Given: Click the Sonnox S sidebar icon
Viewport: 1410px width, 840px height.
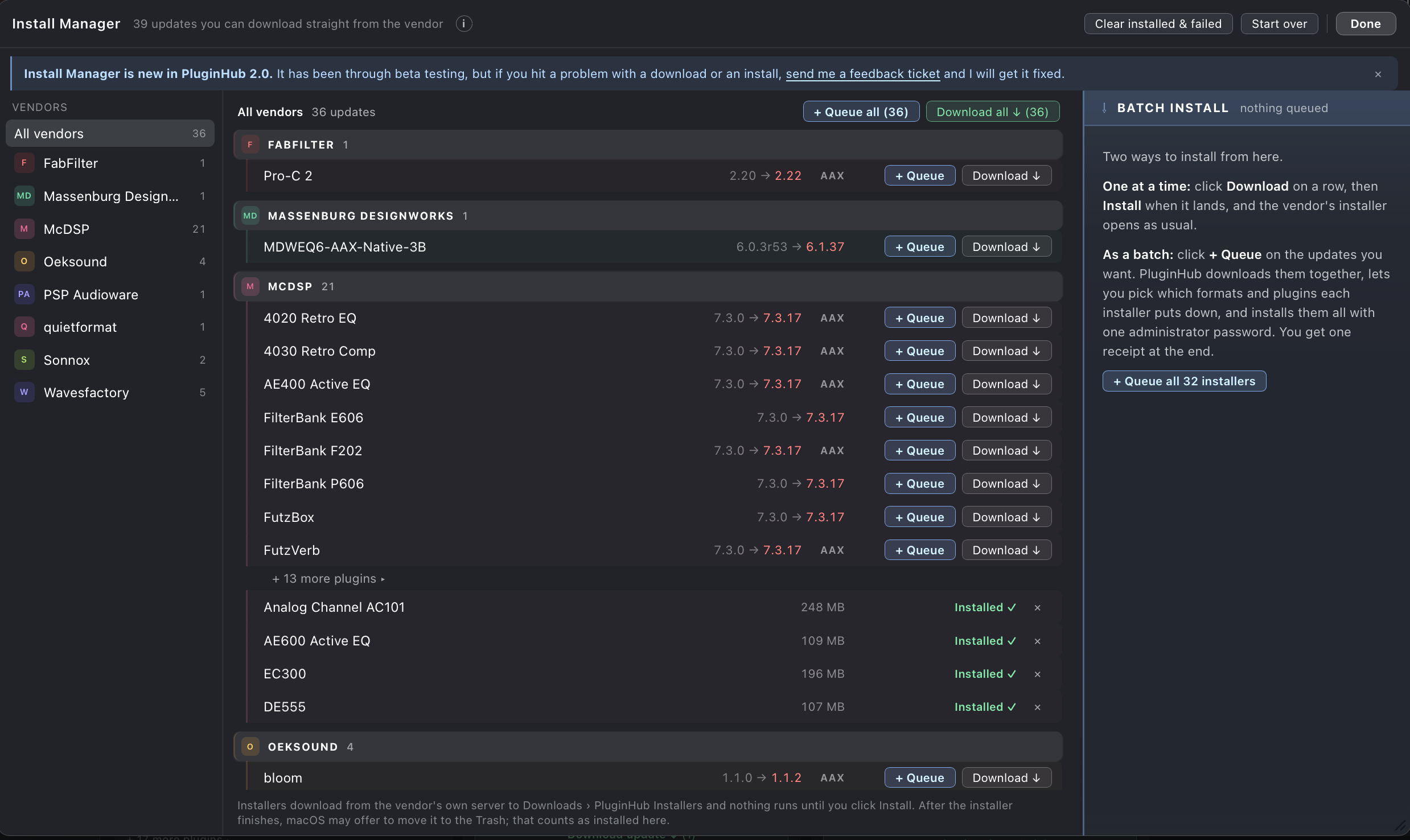Looking at the screenshot, I should pyautogui.click(x=24, y=360).
